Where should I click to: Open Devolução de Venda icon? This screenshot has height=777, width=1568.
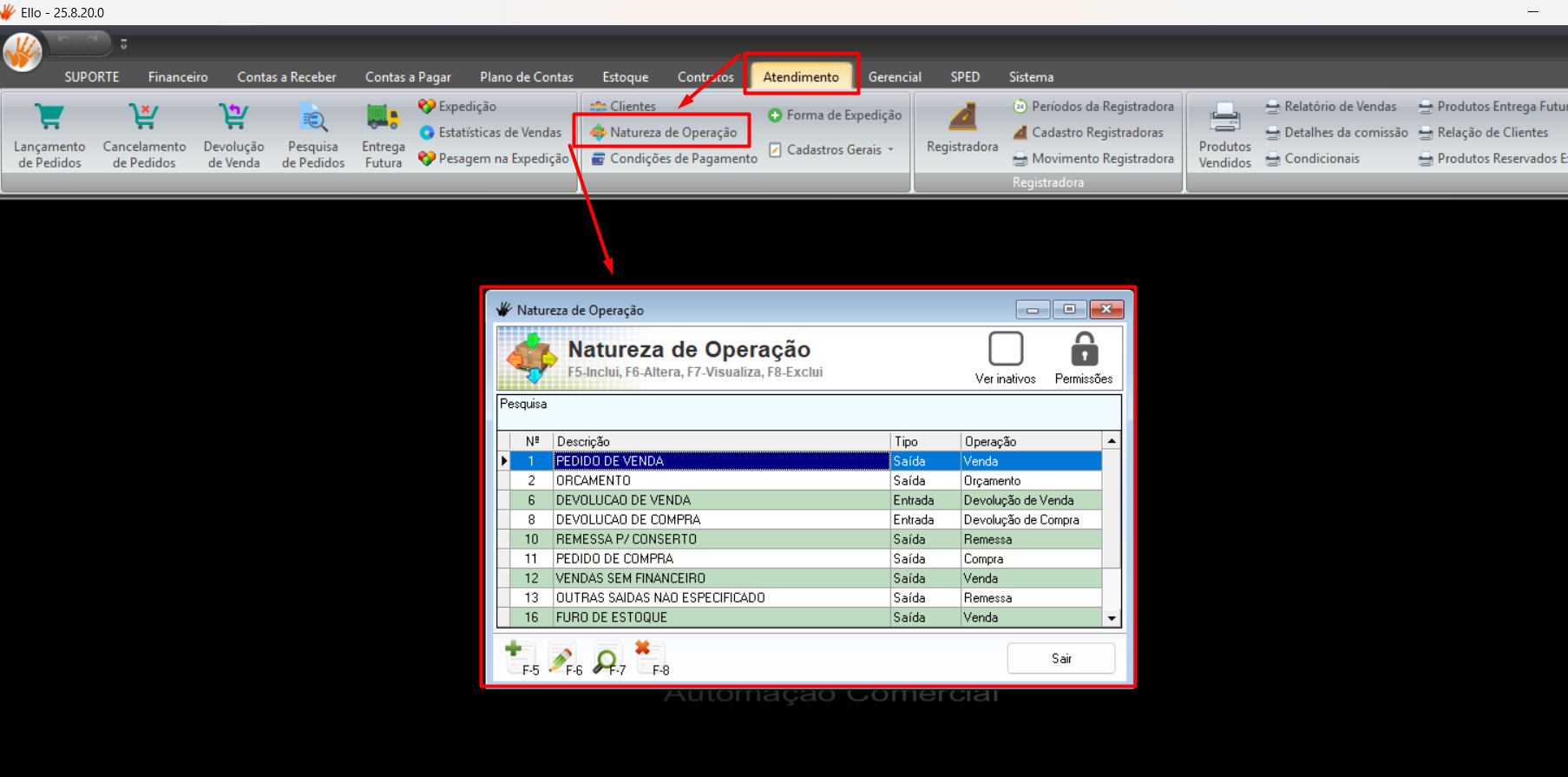coord(233,117)
